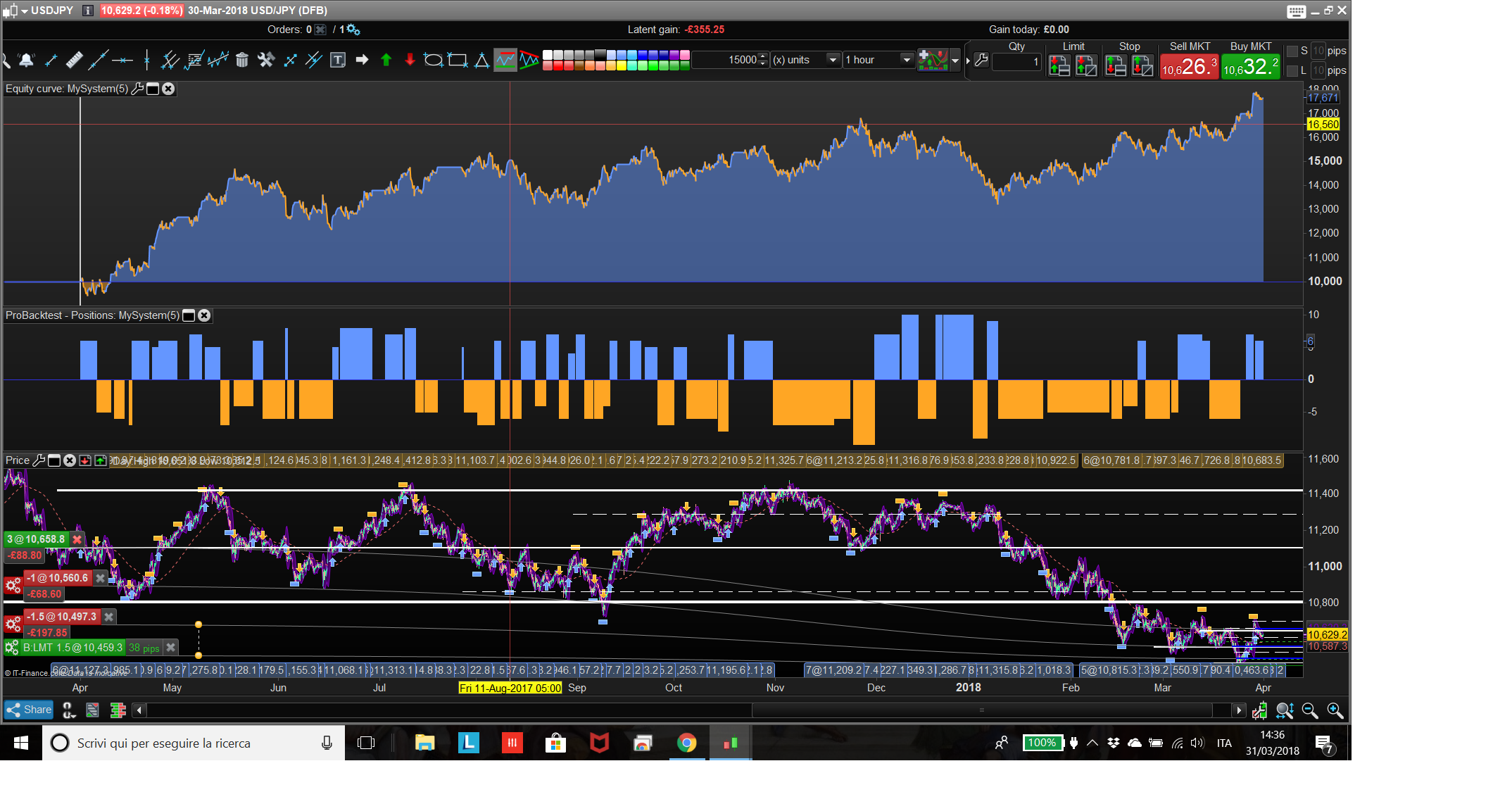Image resolution: width=1512 pixels, height=811 pixels.
Task: Select the triangle drawing tool
Action: click(481, 60)
